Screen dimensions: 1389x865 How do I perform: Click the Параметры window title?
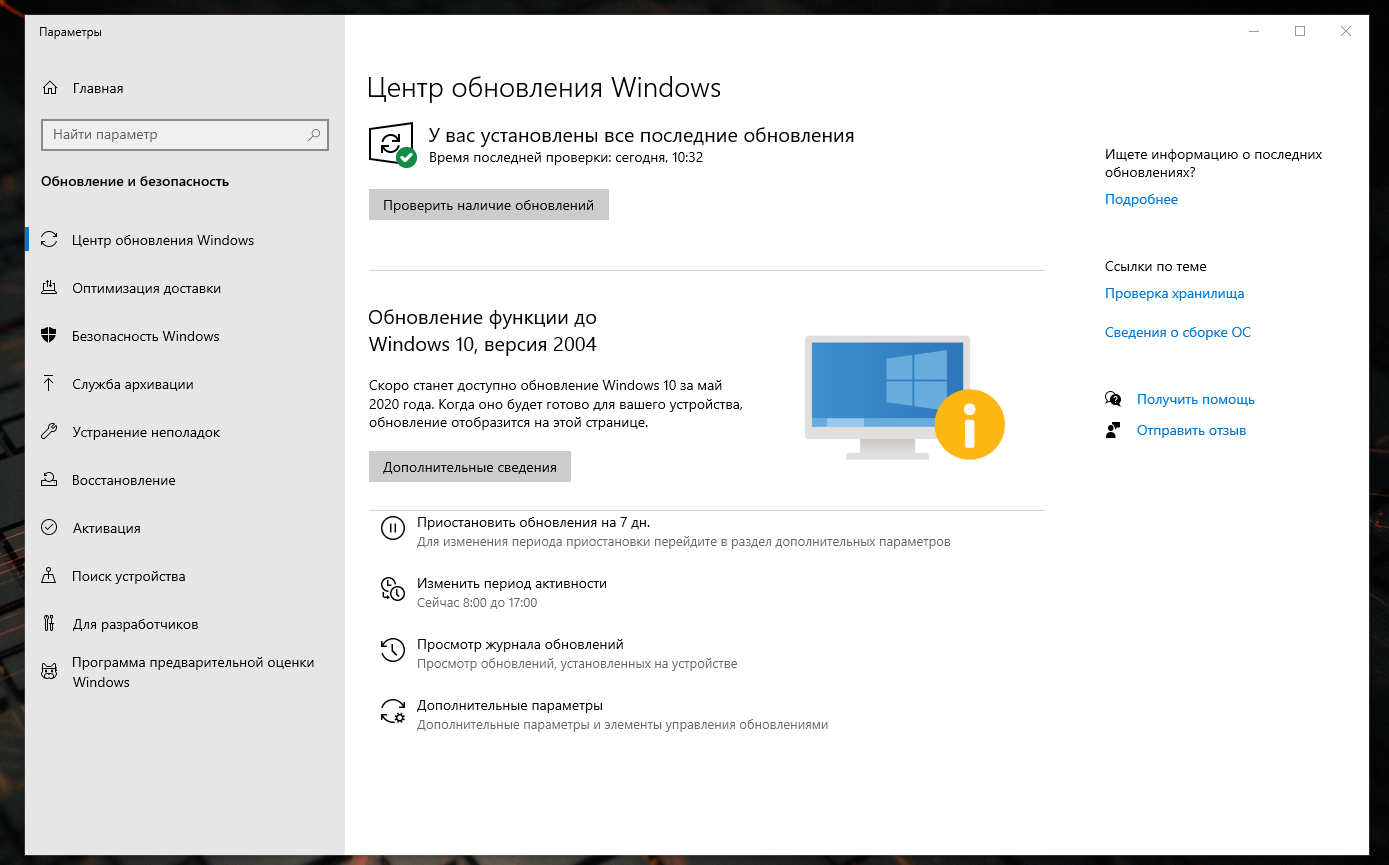[x=70, y=32]
